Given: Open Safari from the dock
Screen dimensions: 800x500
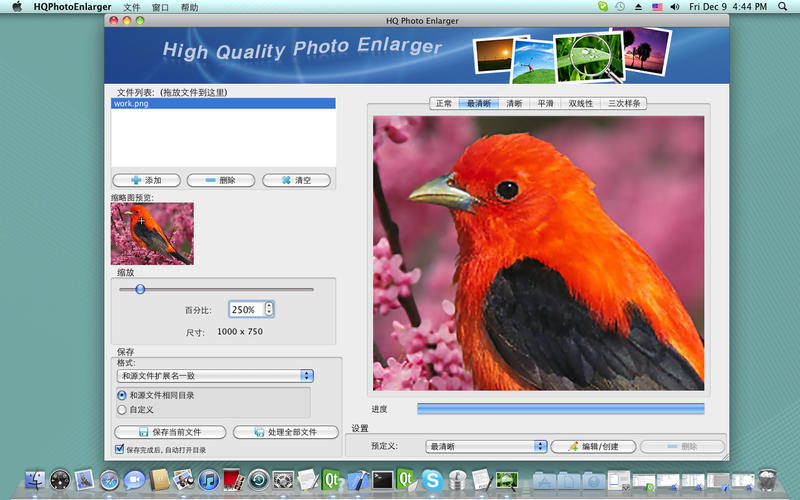Looking at the screenshot, I should tap(109, 480).
